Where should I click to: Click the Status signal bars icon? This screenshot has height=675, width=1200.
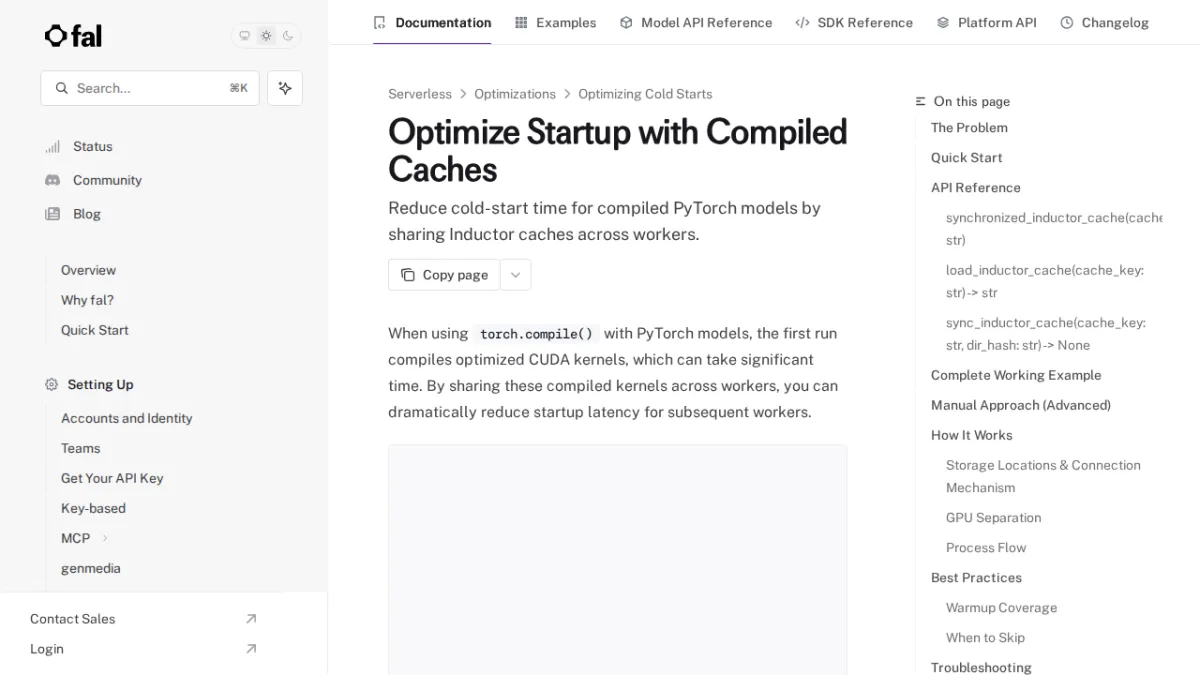point(52,146)
